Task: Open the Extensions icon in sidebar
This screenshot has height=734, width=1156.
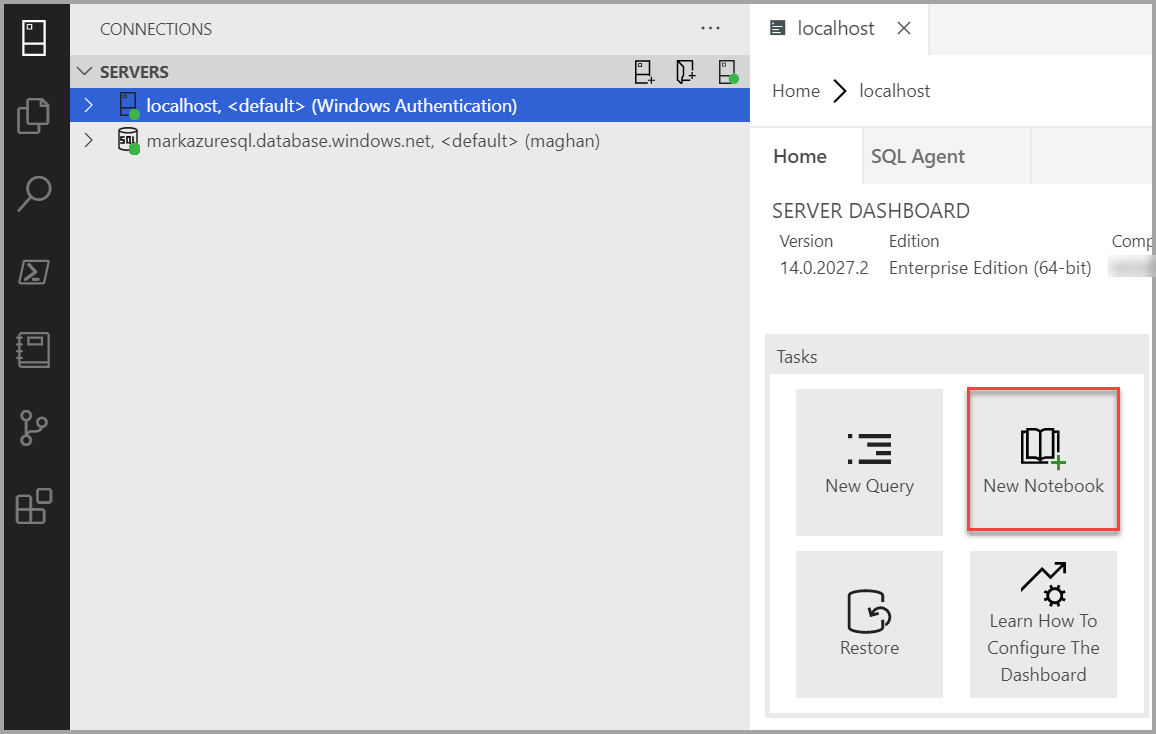Action: tap(34, 507)
